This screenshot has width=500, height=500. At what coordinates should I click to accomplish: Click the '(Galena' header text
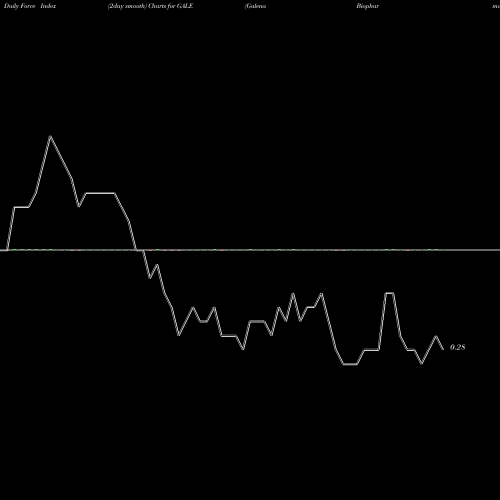(255, 6)
